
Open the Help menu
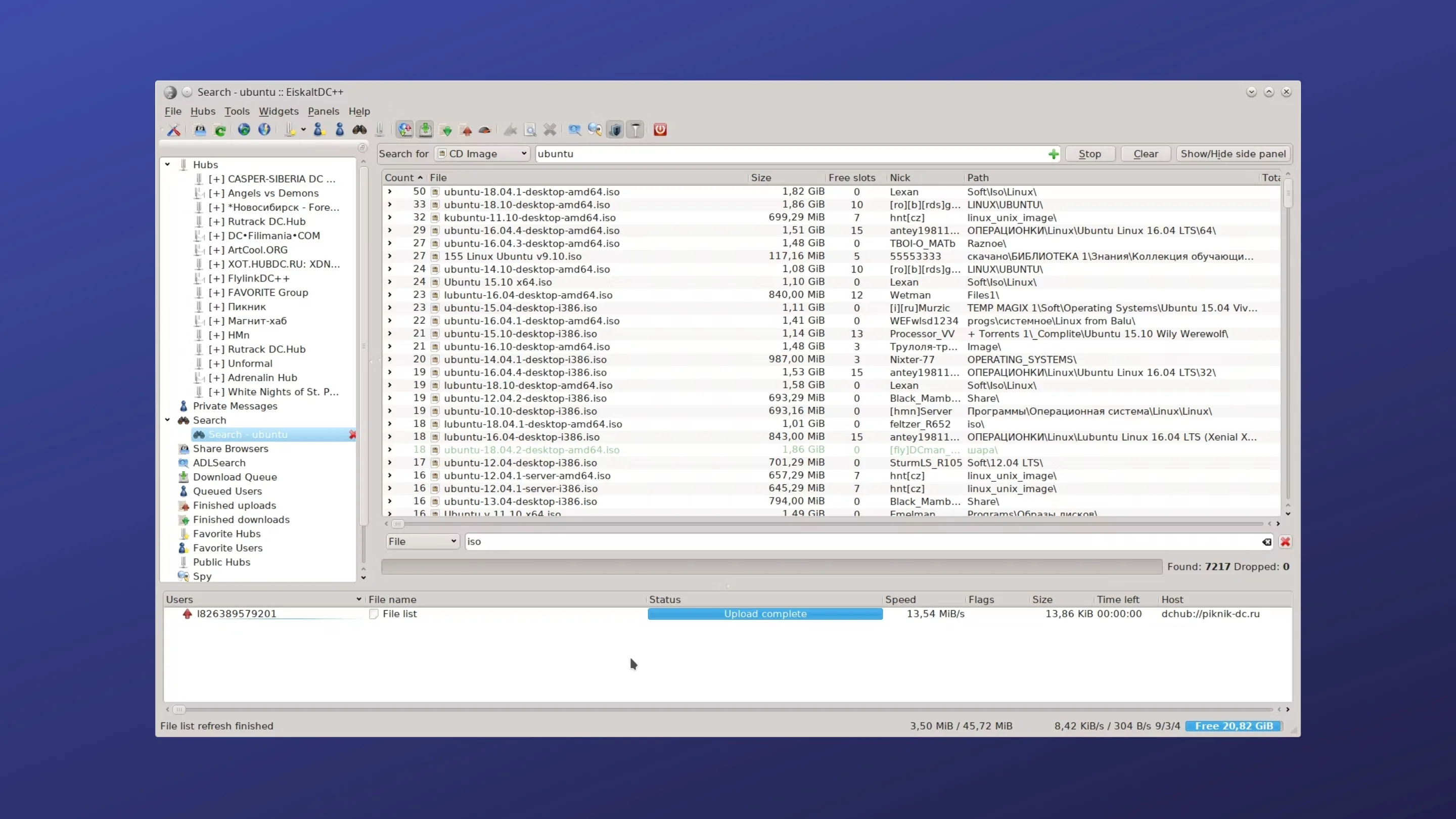coord(359,111)
